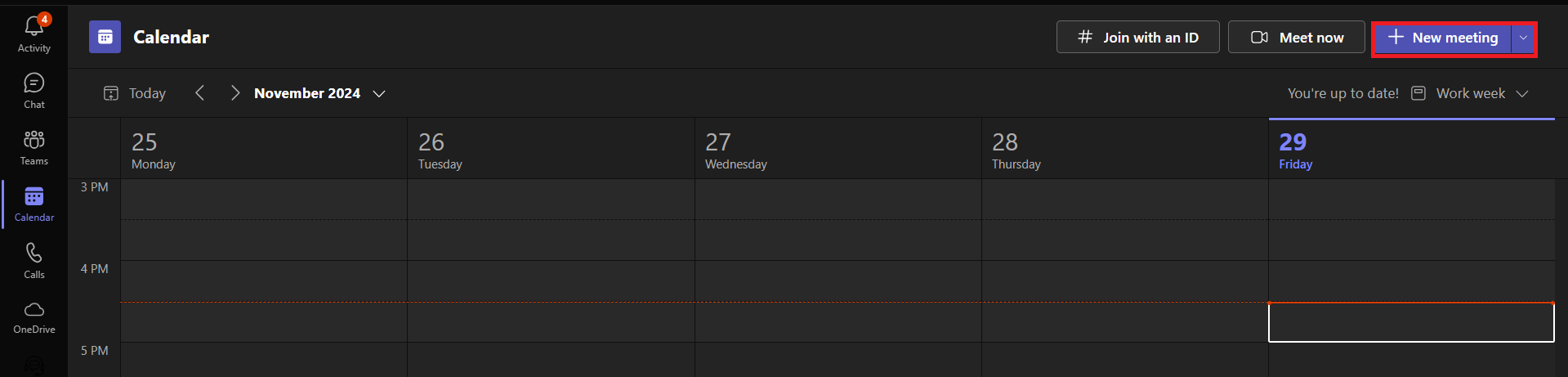
Task: Open the Calls section
Action: [x=34, y=261]
